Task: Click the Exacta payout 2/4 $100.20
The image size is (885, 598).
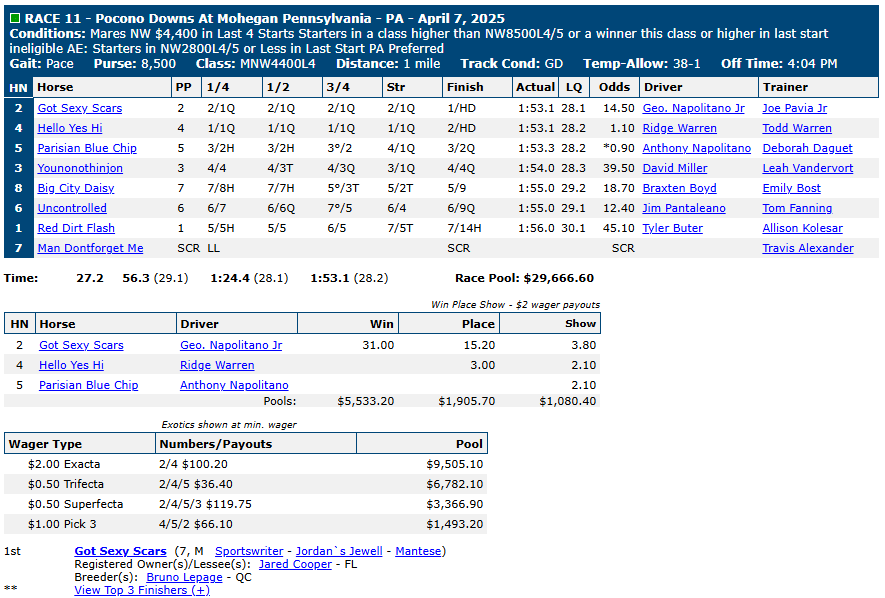Action: (x=193, y=464)
